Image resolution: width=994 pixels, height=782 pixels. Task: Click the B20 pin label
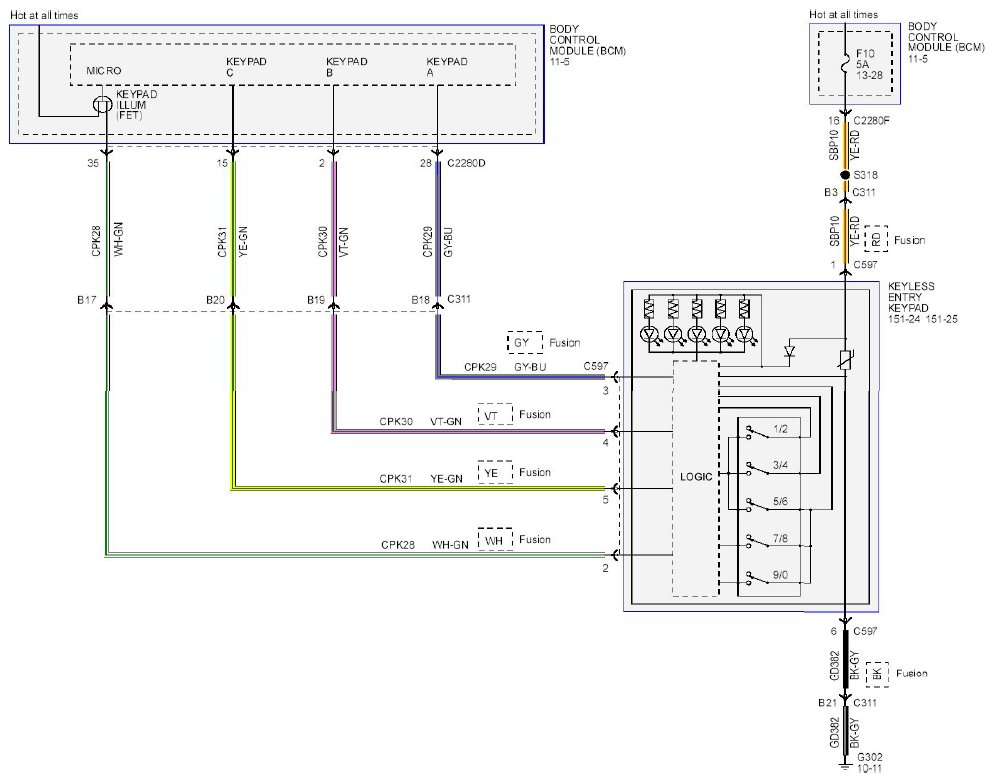tap(215, 300)
